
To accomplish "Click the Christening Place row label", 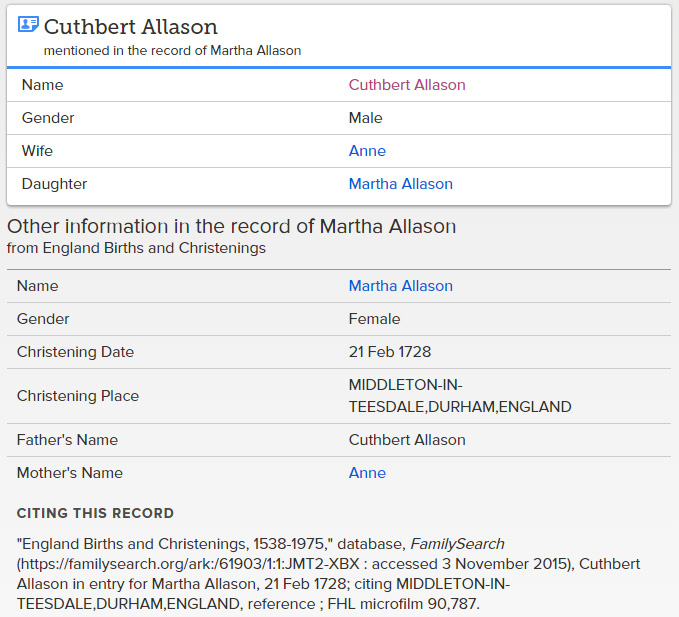I will (78, 396).
